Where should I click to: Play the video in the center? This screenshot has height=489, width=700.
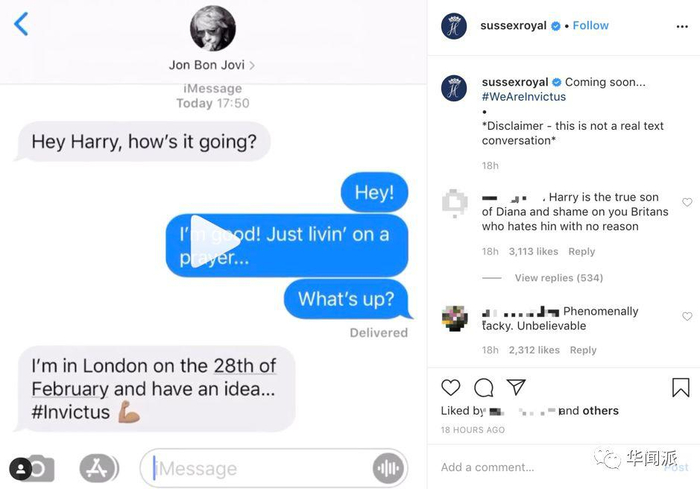[x=213, y=242]
